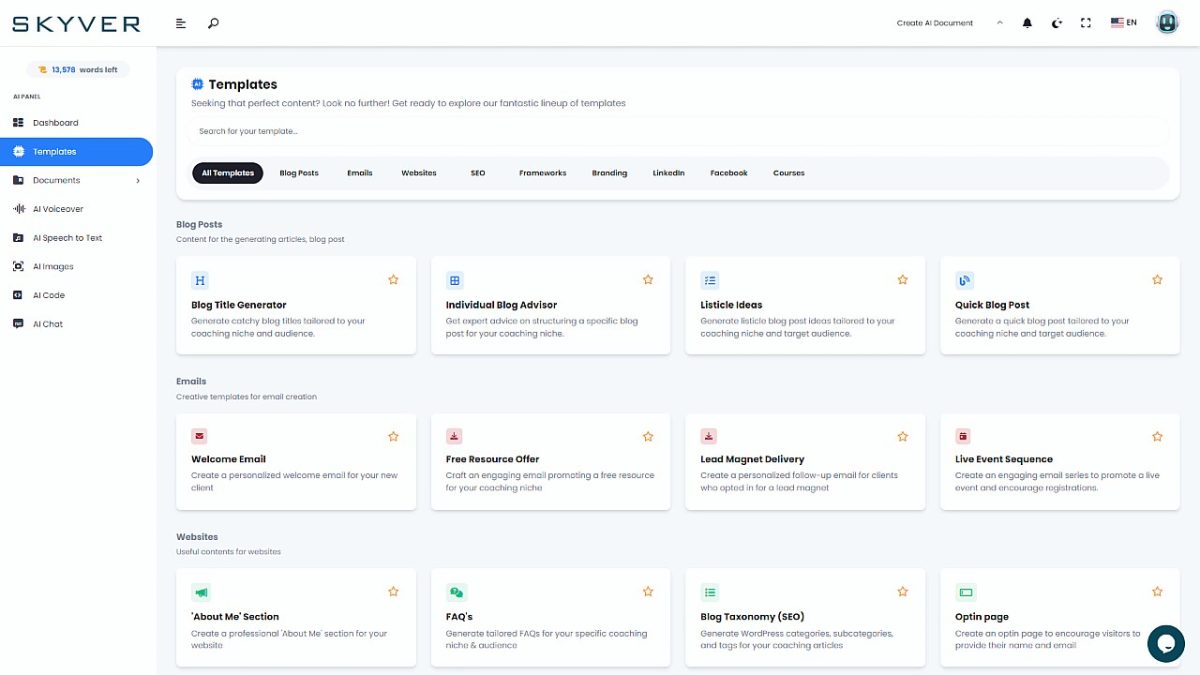This screenshot has width=1200, height=675.
Task: Expand the Documents submenu chevron
Action: (x=138, y=181)
